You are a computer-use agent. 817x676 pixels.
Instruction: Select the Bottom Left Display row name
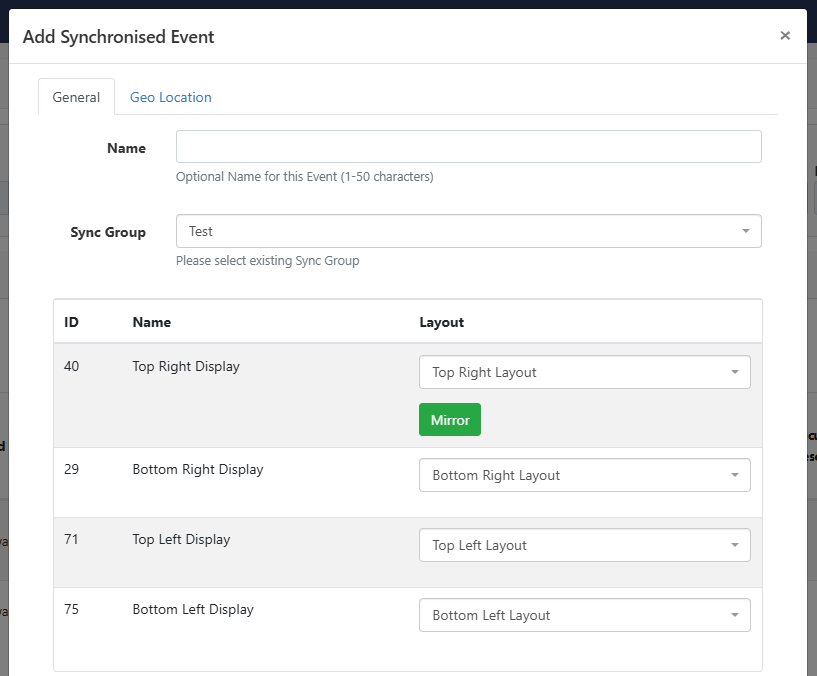tap(193, 609)
